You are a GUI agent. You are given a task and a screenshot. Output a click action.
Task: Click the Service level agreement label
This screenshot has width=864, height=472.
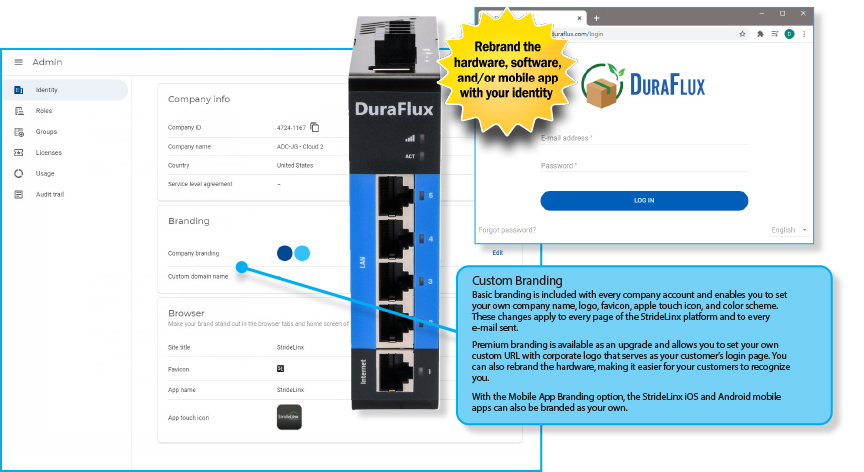[200, 184]
